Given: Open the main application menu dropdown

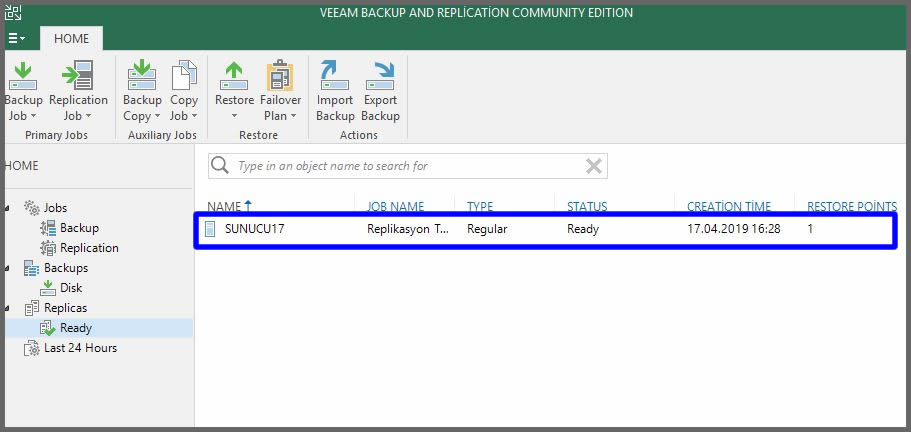Looking at the screenshot, I should pos(17,39).
